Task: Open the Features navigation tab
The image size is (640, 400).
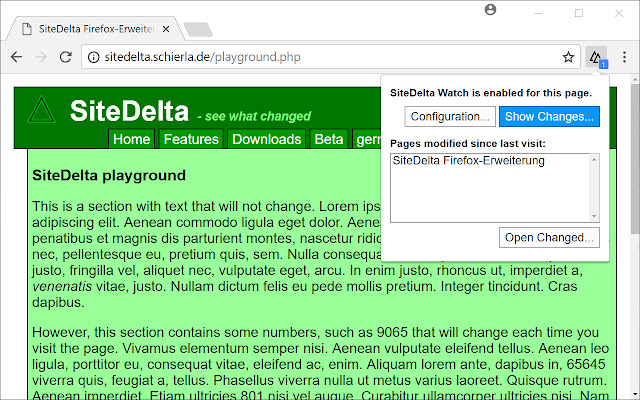Action: pos(191,139)
